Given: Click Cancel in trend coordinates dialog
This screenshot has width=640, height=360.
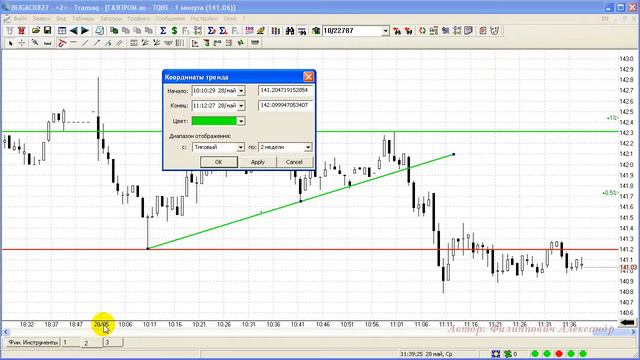Looking at the screenshot, I should coord(294,162).
